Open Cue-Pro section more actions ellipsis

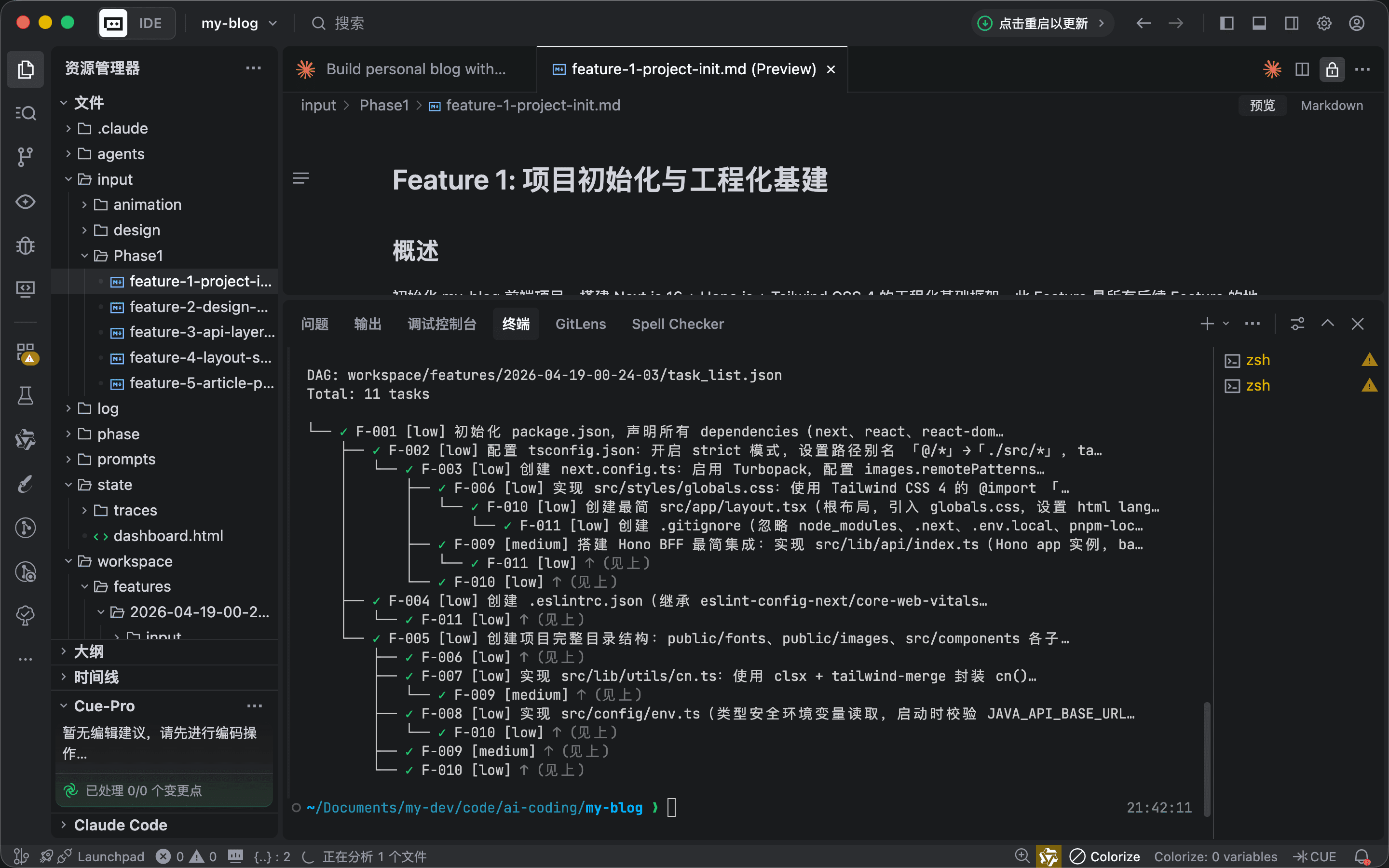254,706
